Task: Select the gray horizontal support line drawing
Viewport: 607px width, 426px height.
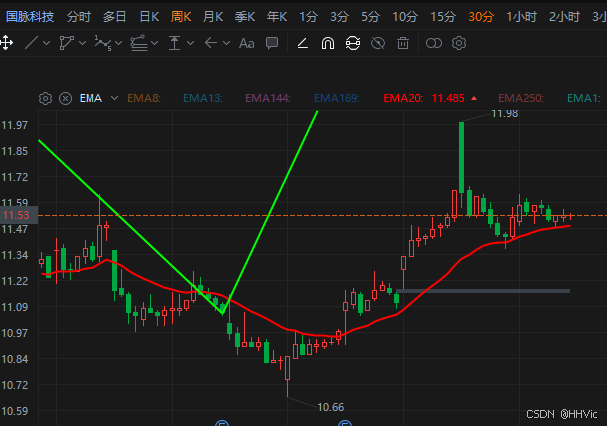Action: coord(483,291)
